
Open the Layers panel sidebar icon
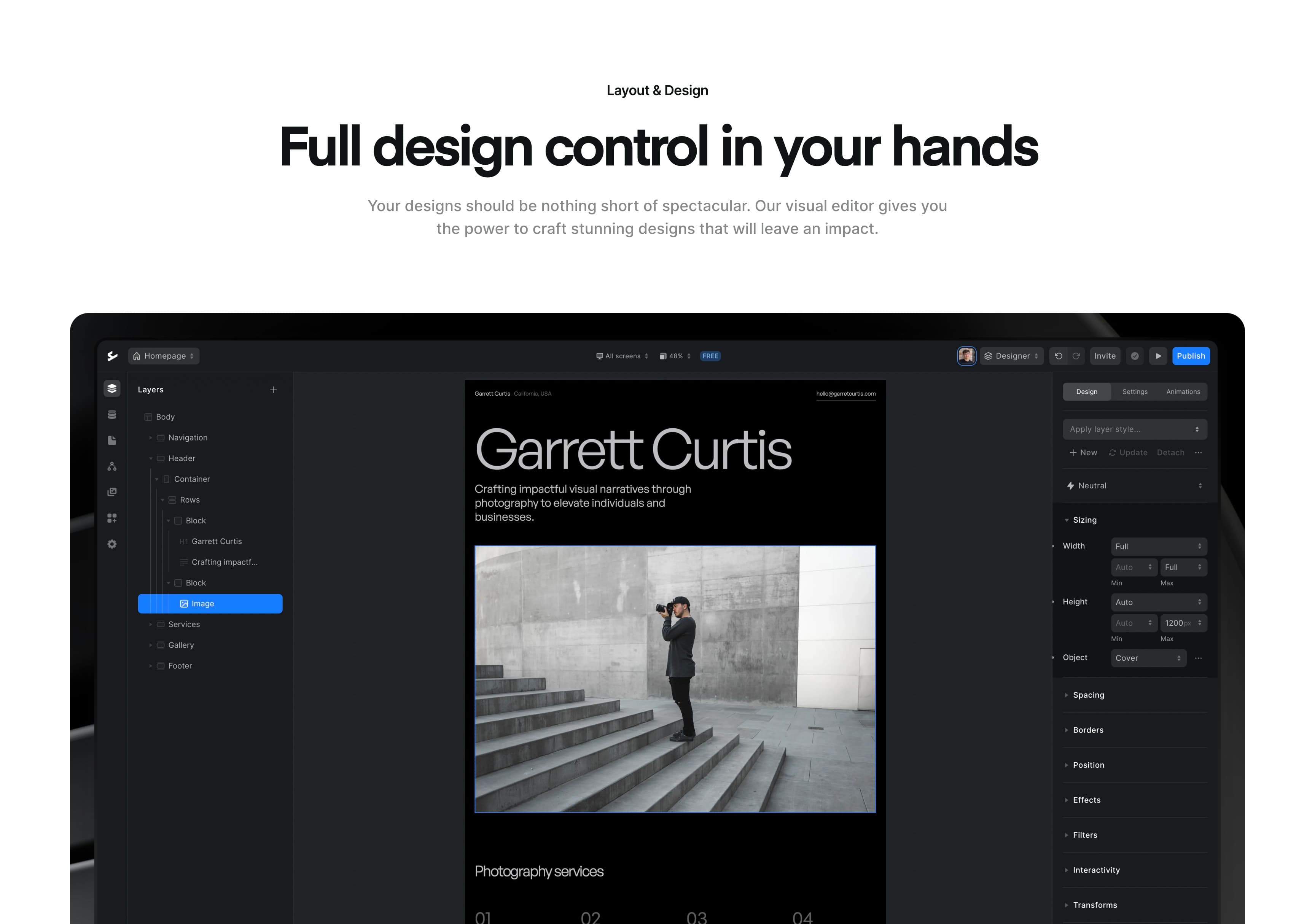[x=112, y=388]
